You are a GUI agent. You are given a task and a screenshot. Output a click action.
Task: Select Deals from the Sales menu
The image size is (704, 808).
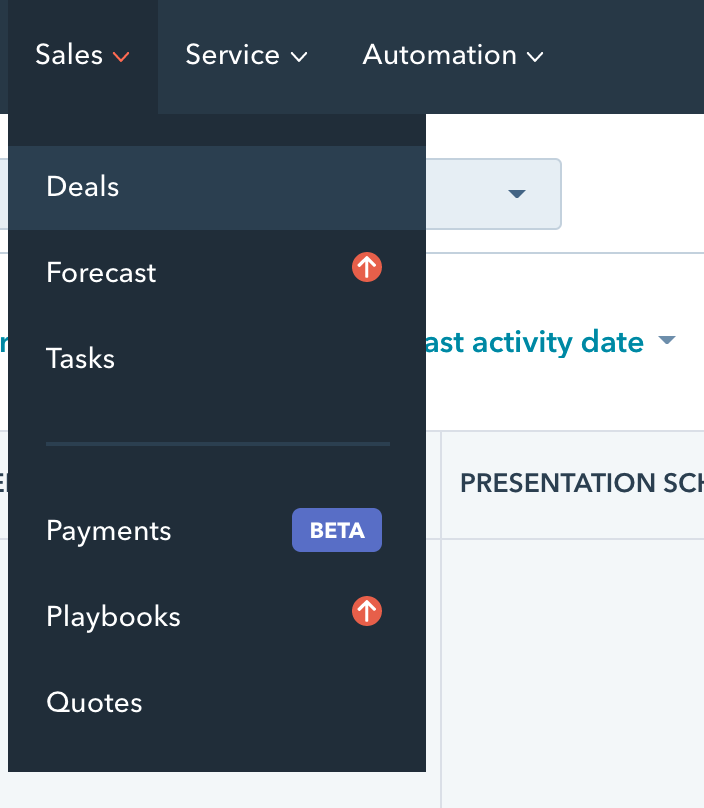tap(217, 188)
